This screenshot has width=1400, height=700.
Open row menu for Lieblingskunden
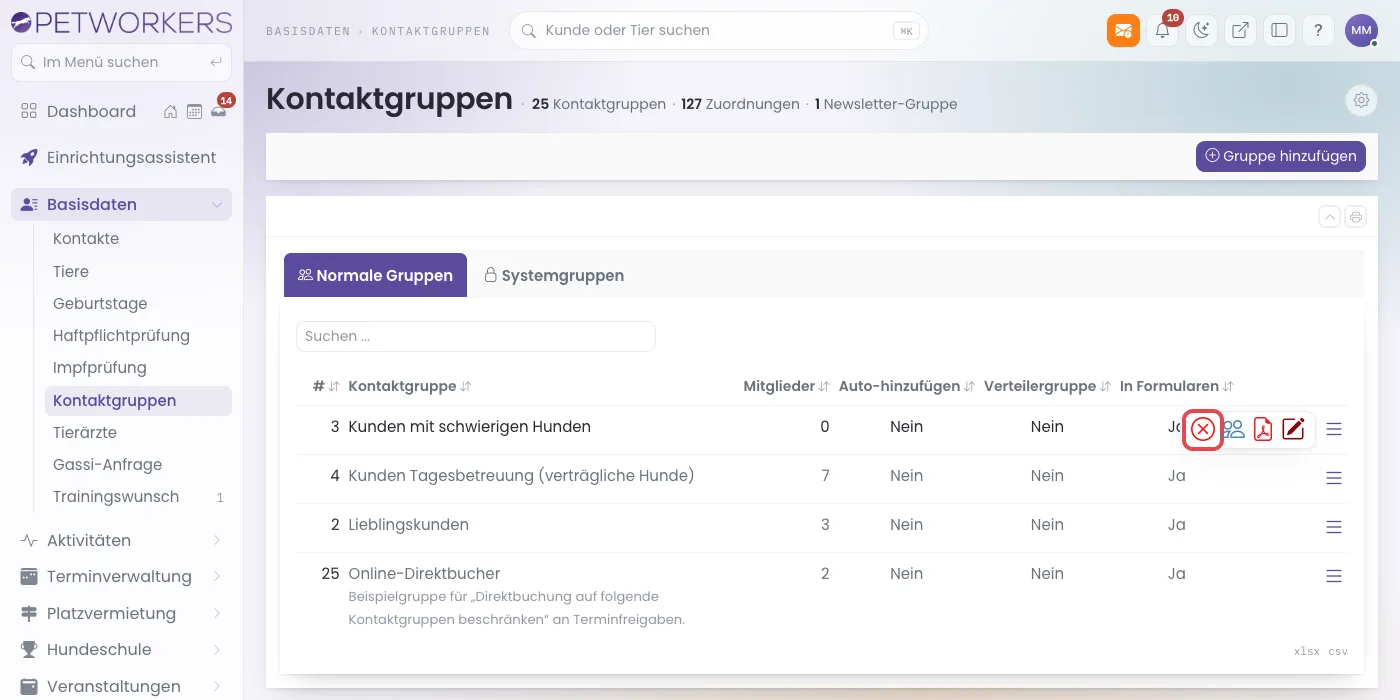pos(1333,526)
